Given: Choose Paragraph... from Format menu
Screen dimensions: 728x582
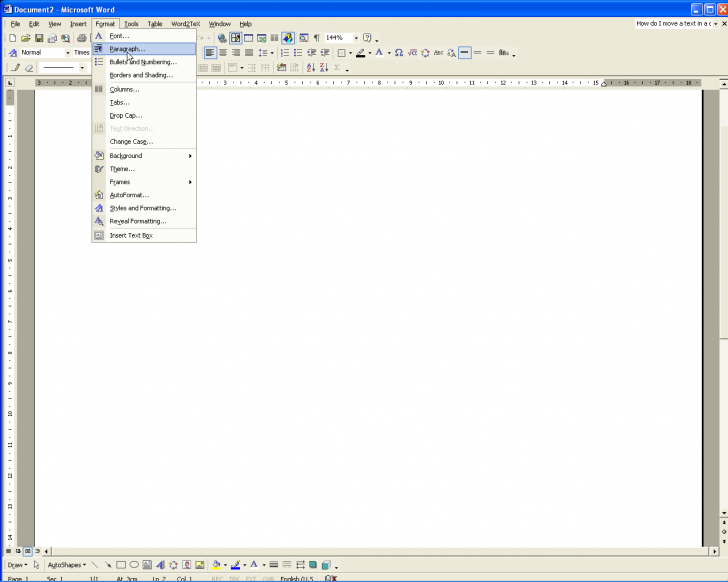Looking at the screenshot, I should pyautogui.click(x=144, y=49).
